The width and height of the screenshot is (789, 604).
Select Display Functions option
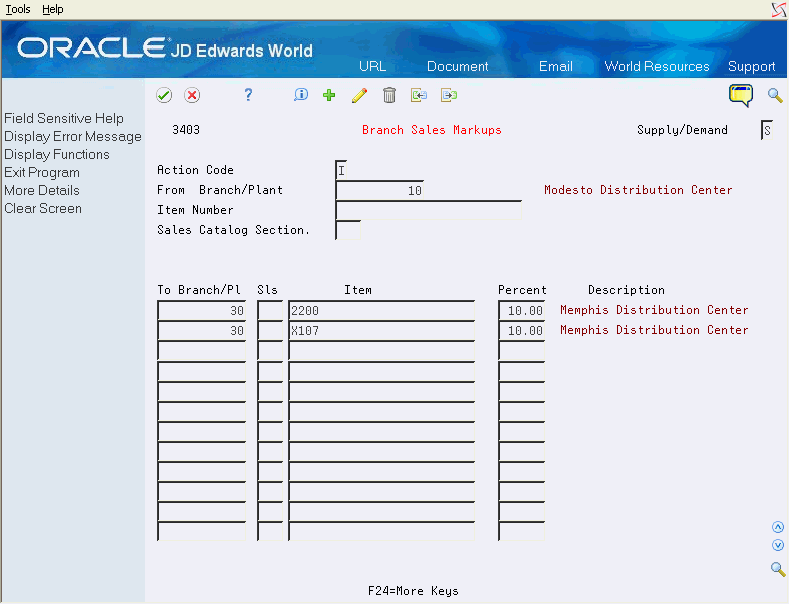pyautogui.click(x=57, y=155)
